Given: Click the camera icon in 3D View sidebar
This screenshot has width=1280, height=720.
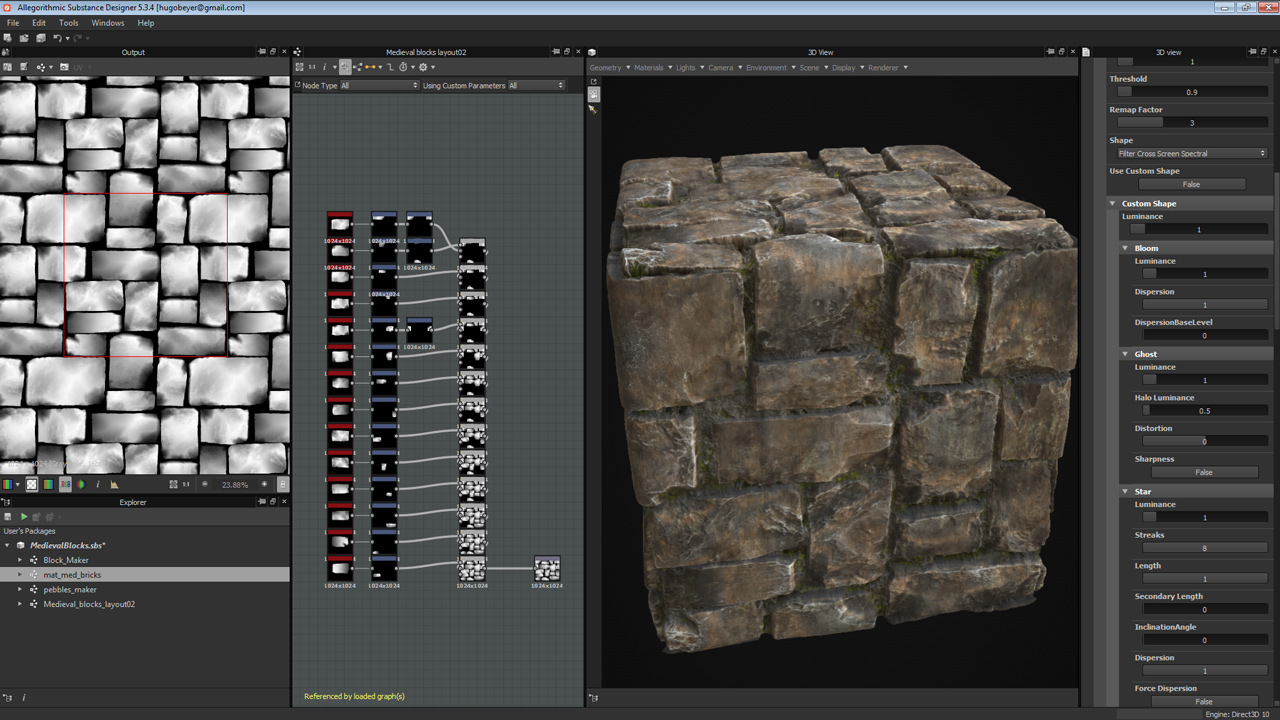Looking at the screenshot, I should (x=593, y=94).
